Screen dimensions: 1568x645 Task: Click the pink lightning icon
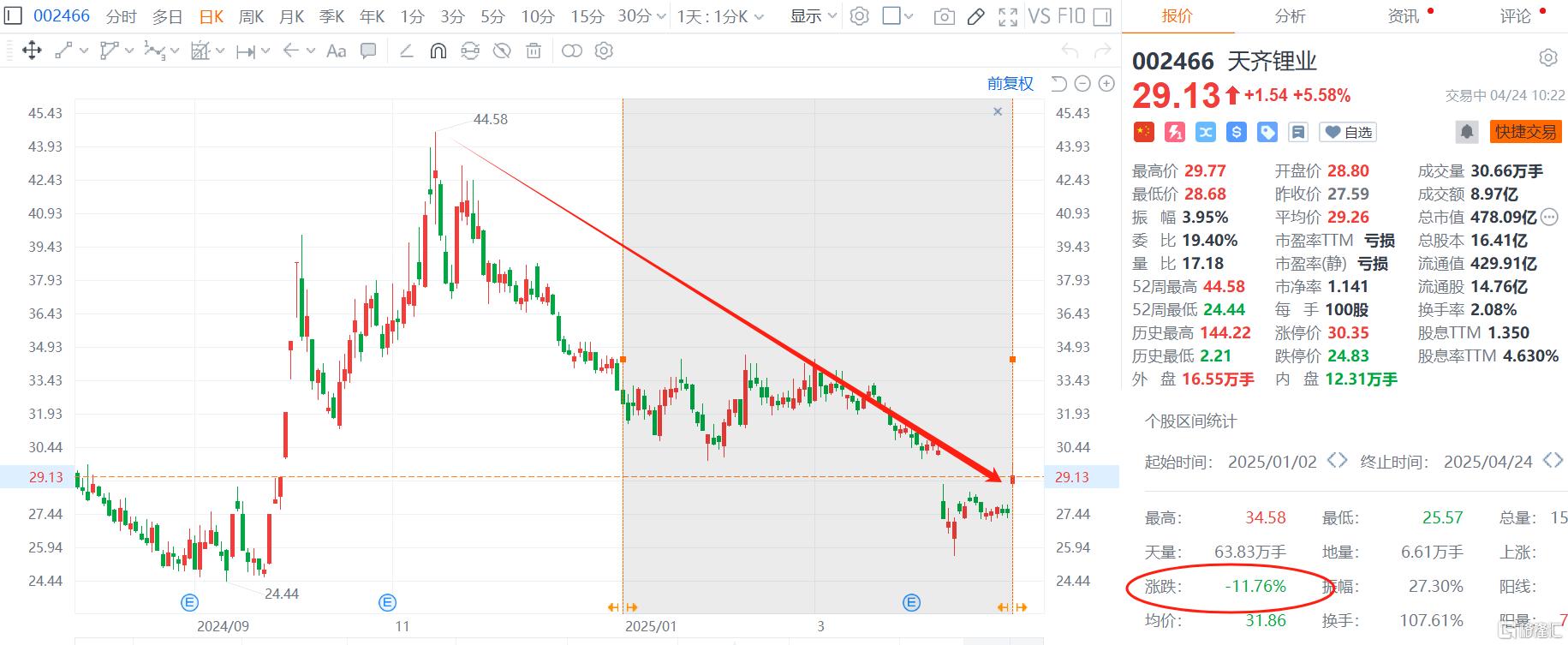coord(1175,132)
